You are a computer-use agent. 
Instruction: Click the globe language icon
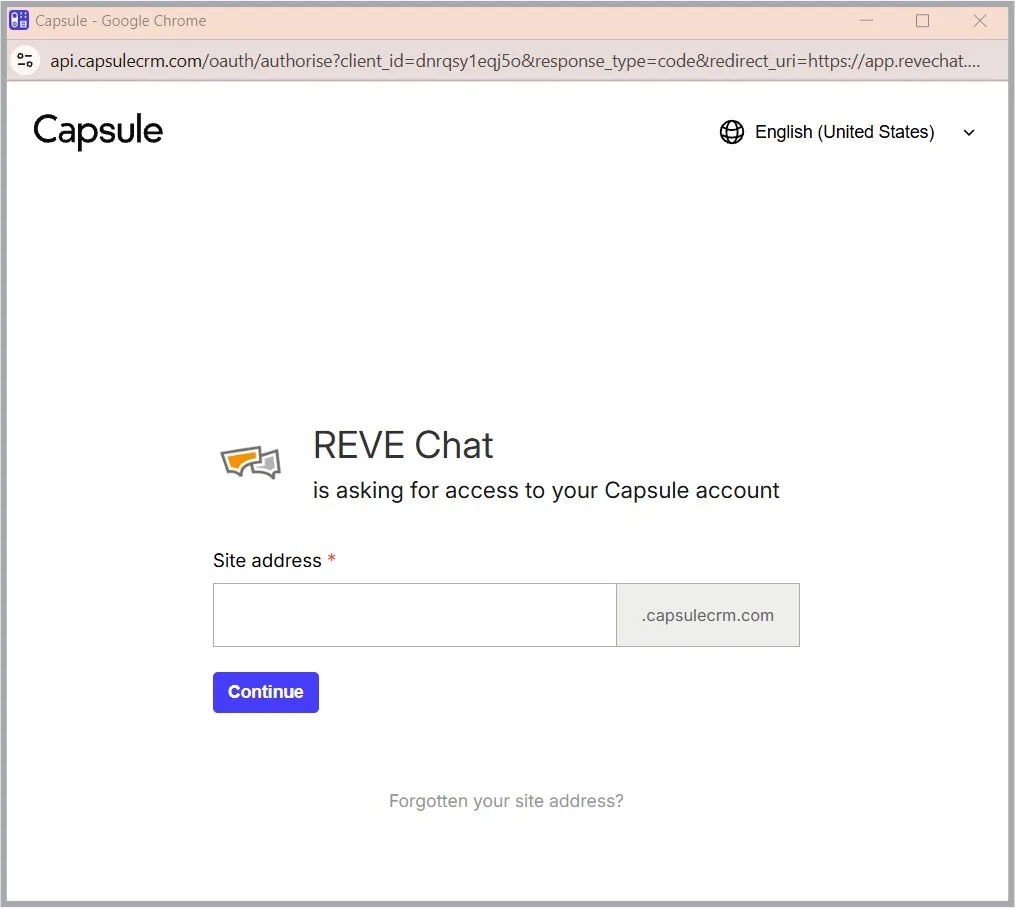pos(732,132)
